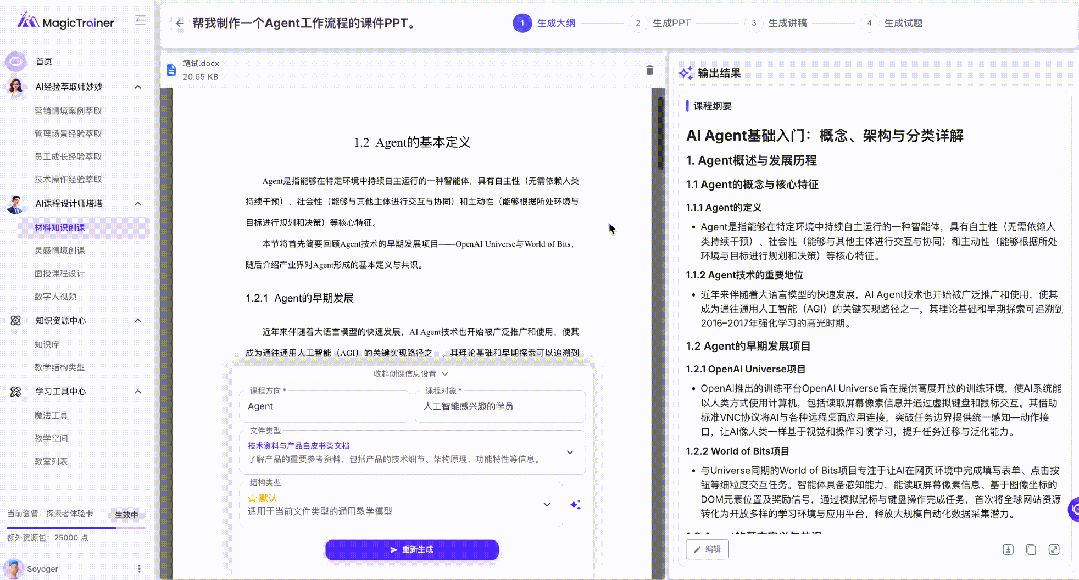Delete the uploaded docx with trash icon
Image resolution: width=1079 pixels, height=580 pixels.
650,70
